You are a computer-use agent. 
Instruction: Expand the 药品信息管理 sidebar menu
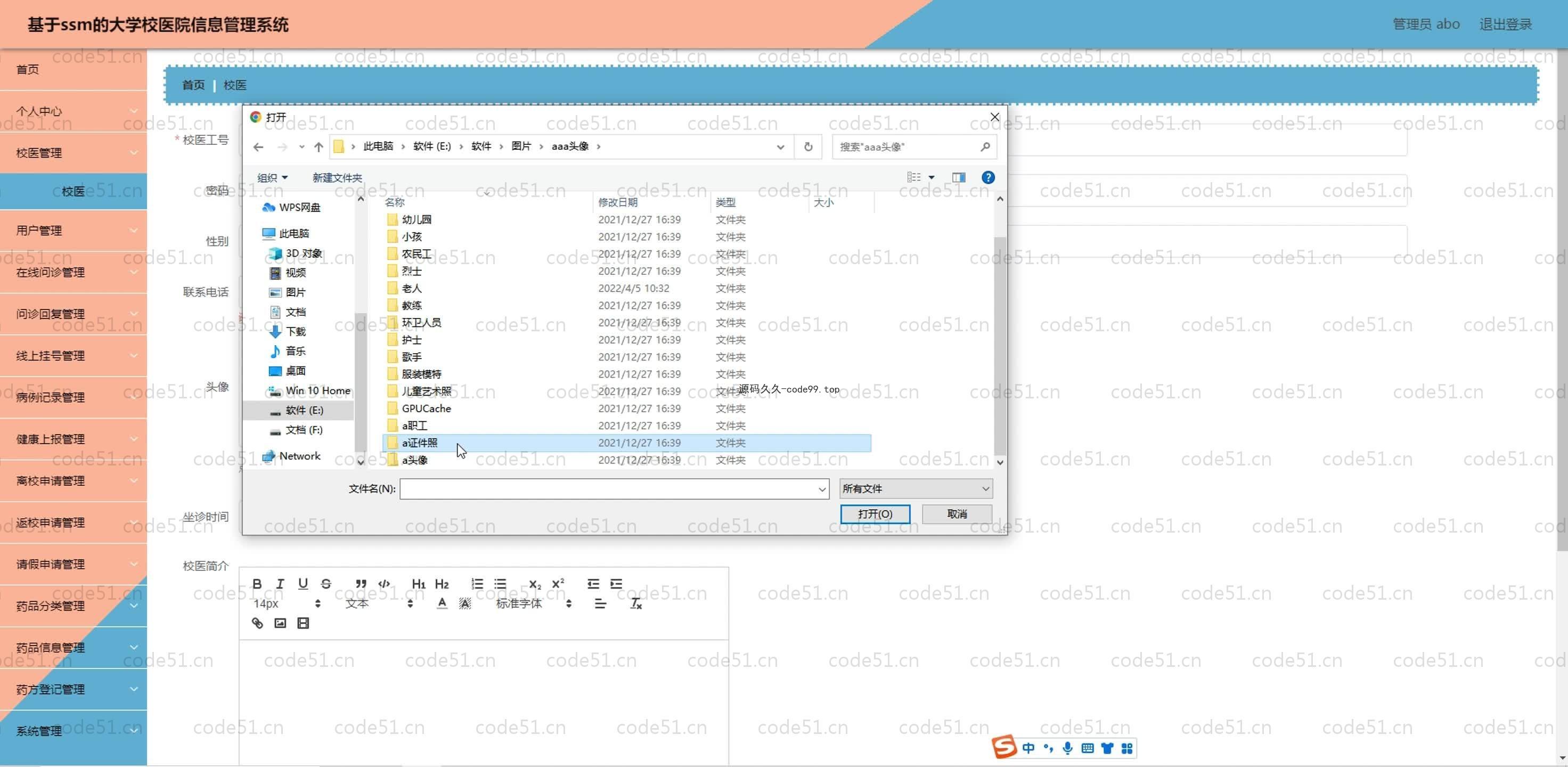click(x=73, y=648)
